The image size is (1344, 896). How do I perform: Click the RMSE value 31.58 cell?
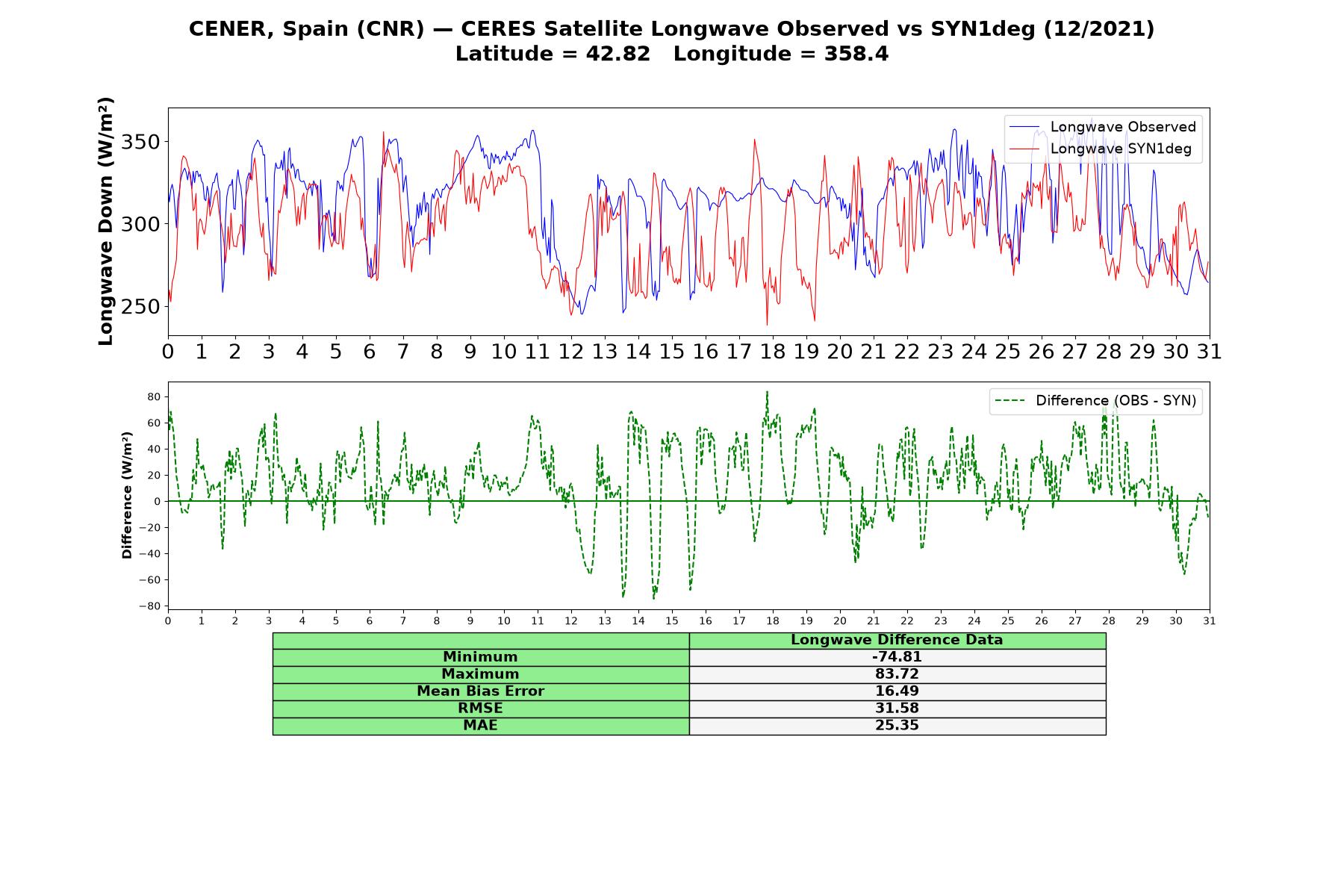pos(897,709)
